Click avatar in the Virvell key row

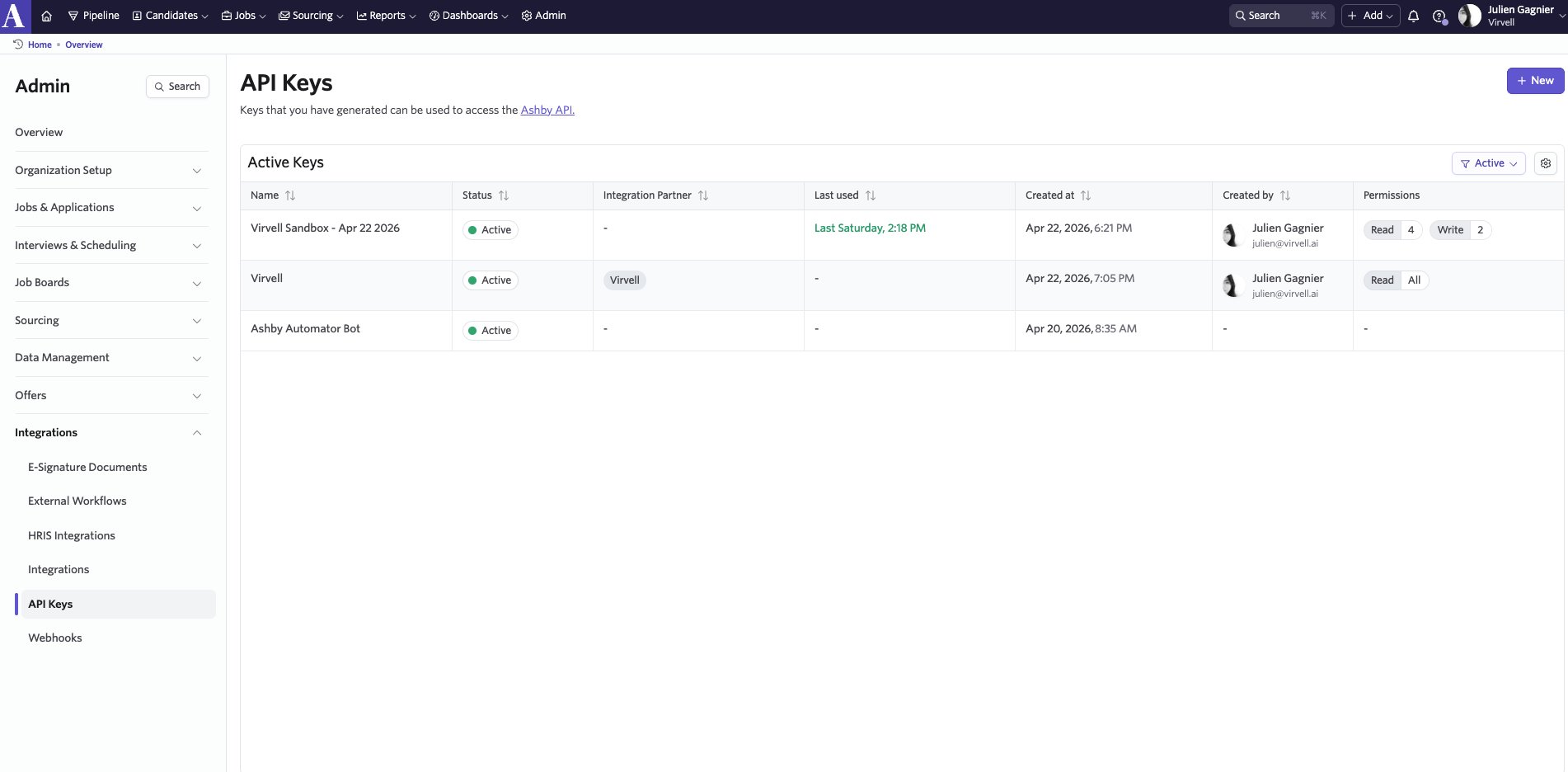(x=1233, y=285)
